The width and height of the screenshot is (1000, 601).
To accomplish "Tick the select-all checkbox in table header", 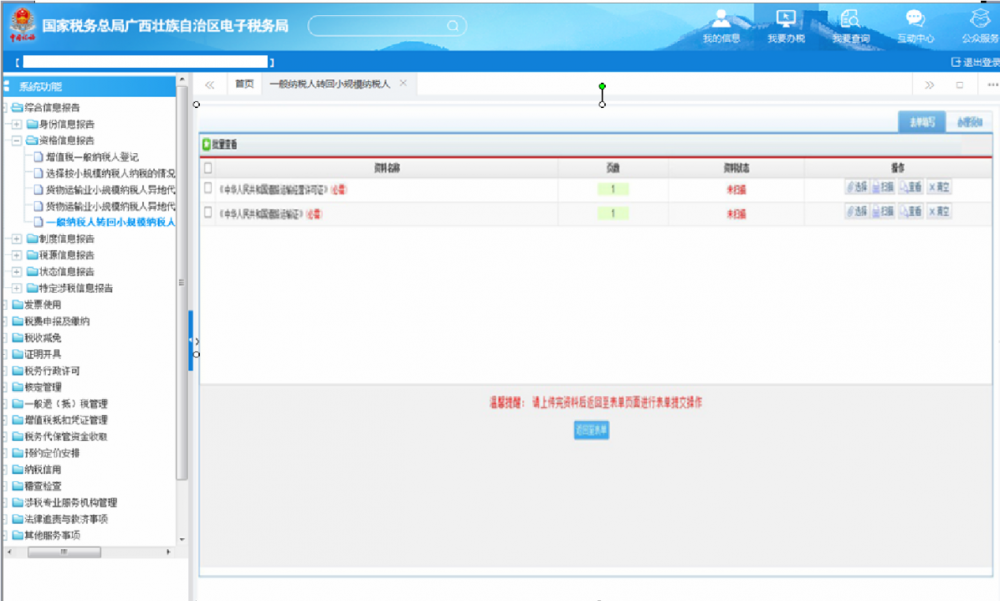I will (208, 168).
